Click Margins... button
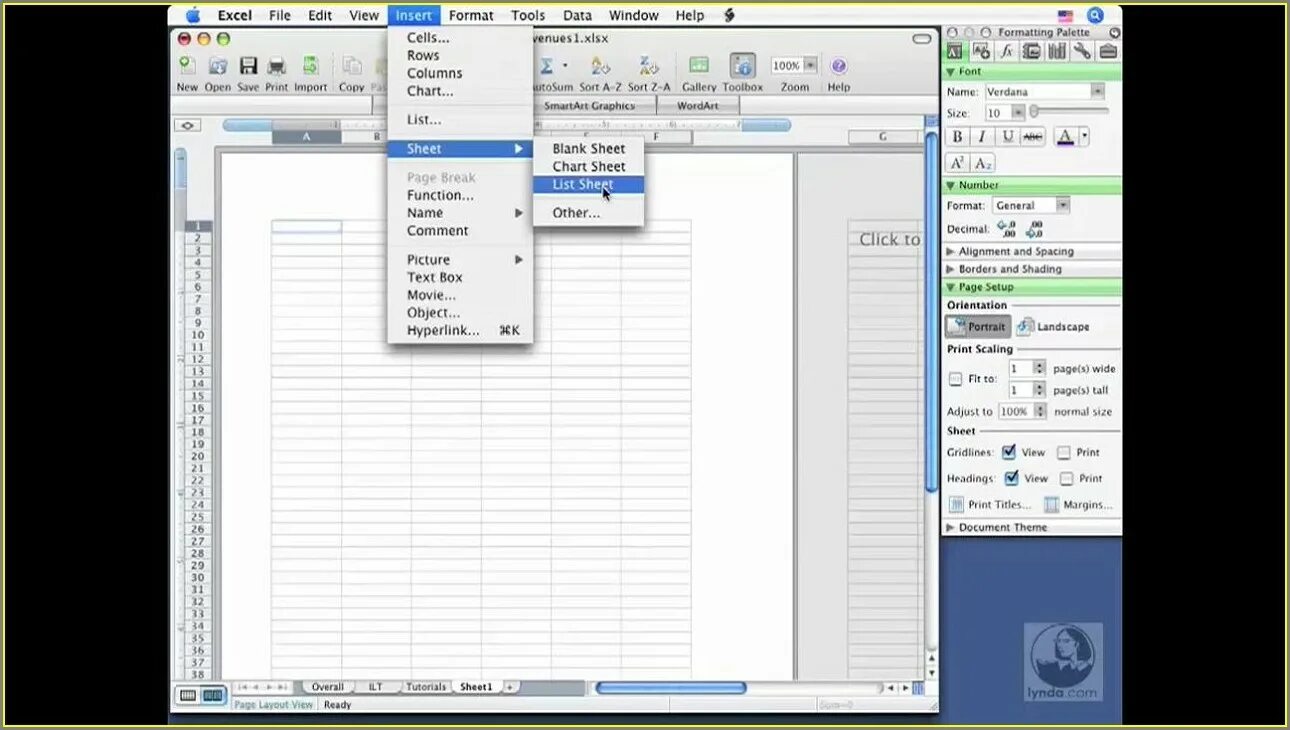 pyautogui.click(x=1078, y=505)
